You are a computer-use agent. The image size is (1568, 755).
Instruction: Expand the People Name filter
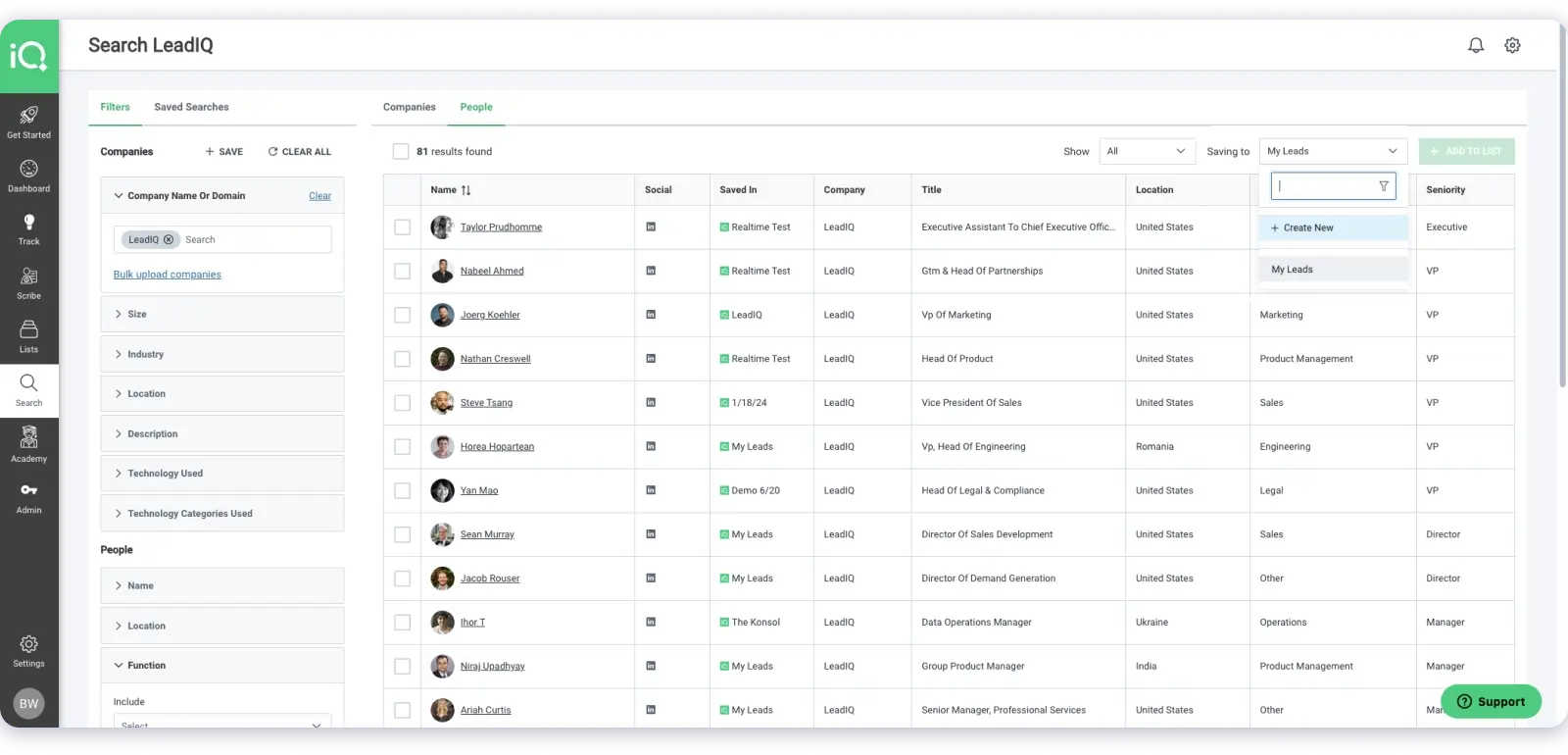point(221,585)
